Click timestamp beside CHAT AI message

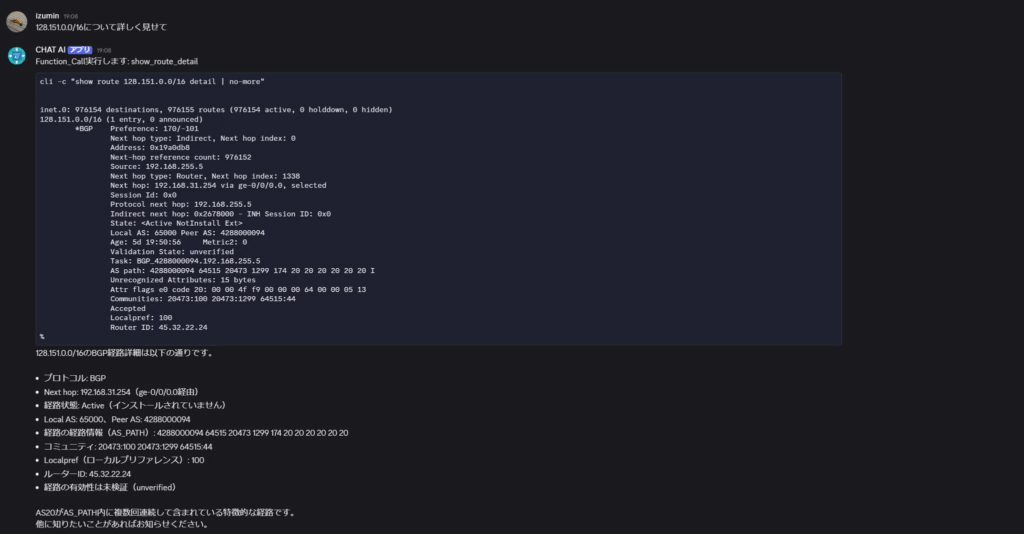104,50
